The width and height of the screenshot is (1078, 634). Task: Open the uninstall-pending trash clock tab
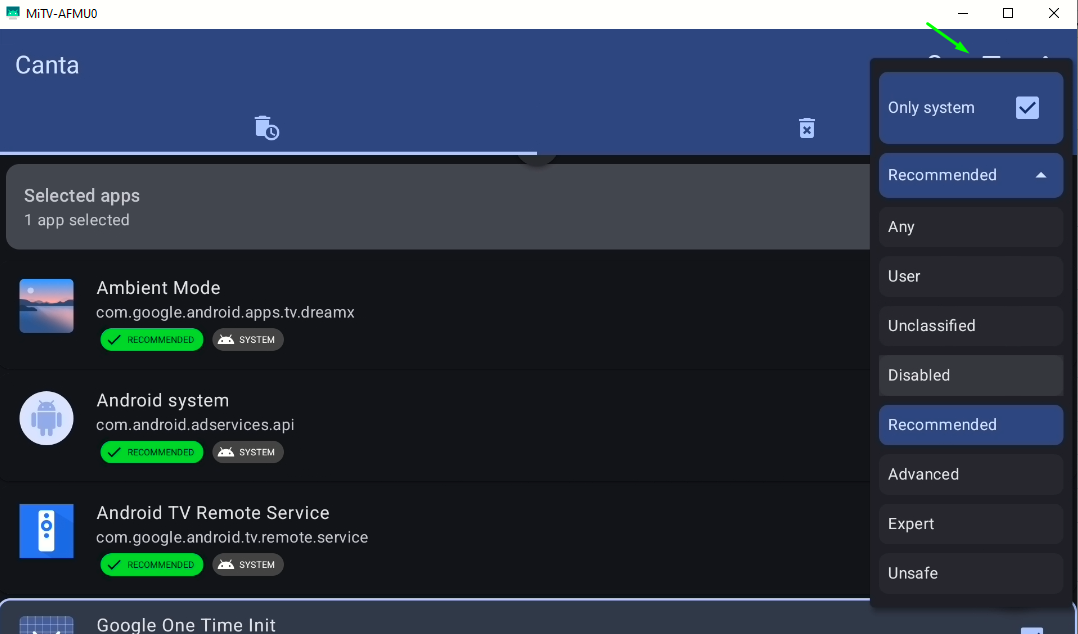(266, 128)
